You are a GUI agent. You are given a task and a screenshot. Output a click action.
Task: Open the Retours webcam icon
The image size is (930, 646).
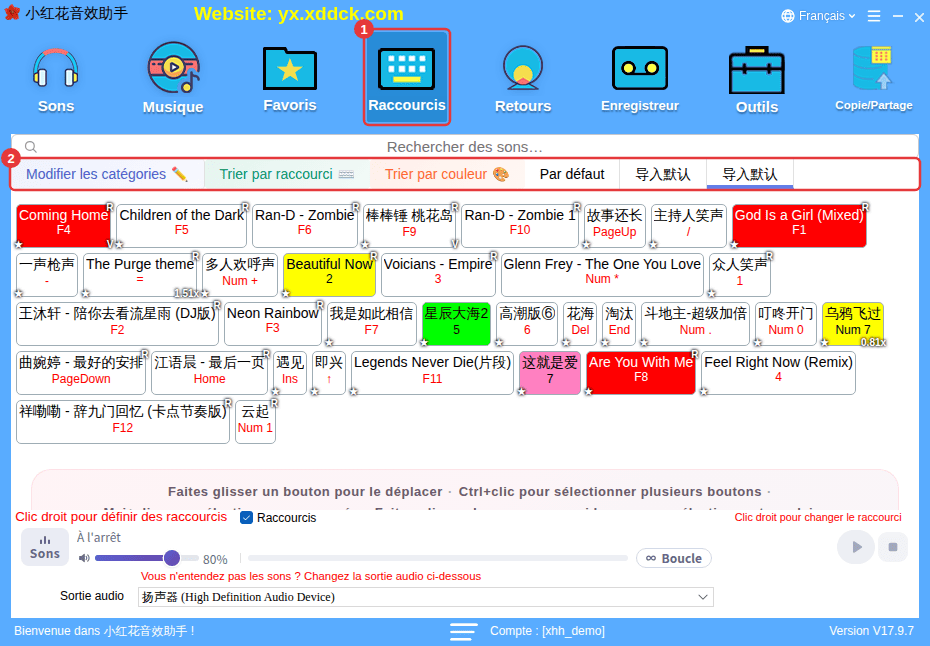[523, 79]
